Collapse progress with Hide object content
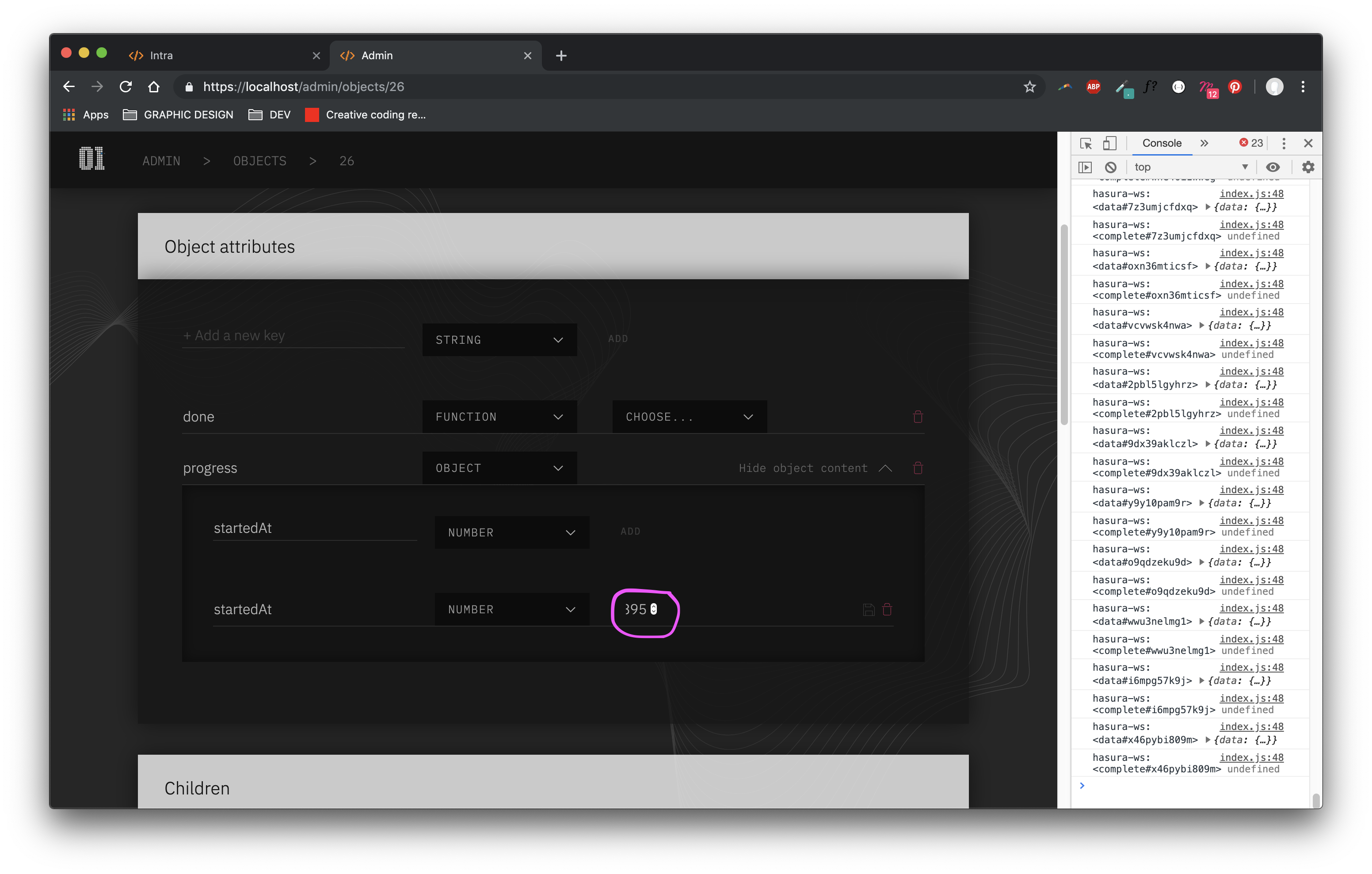Image resolution: width=1372 pixels, height=874 pixels. point(815,468)
